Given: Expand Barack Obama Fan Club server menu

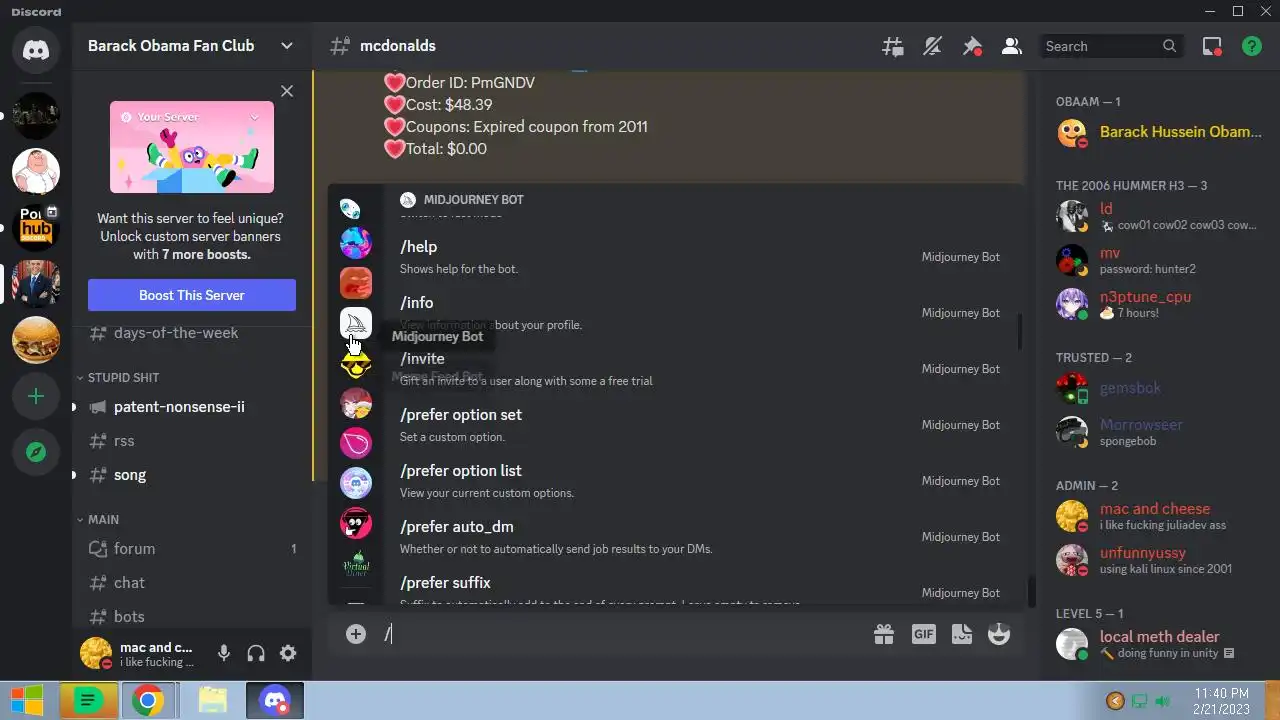Looking at the screenshot, I should (191, 46).
